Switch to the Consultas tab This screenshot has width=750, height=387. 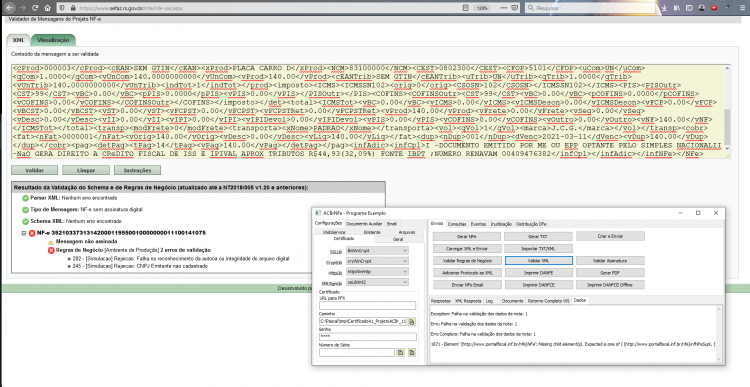coord(457,224)
